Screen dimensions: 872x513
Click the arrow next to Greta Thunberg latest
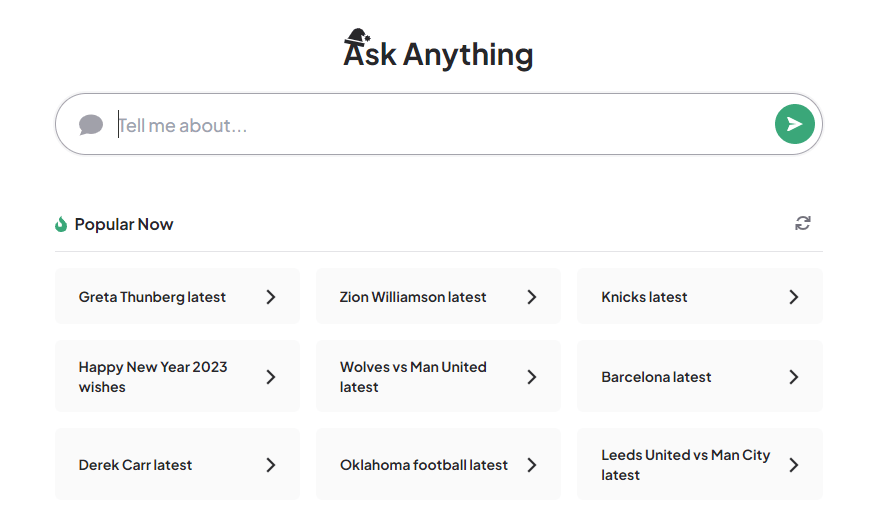[271, 297]
